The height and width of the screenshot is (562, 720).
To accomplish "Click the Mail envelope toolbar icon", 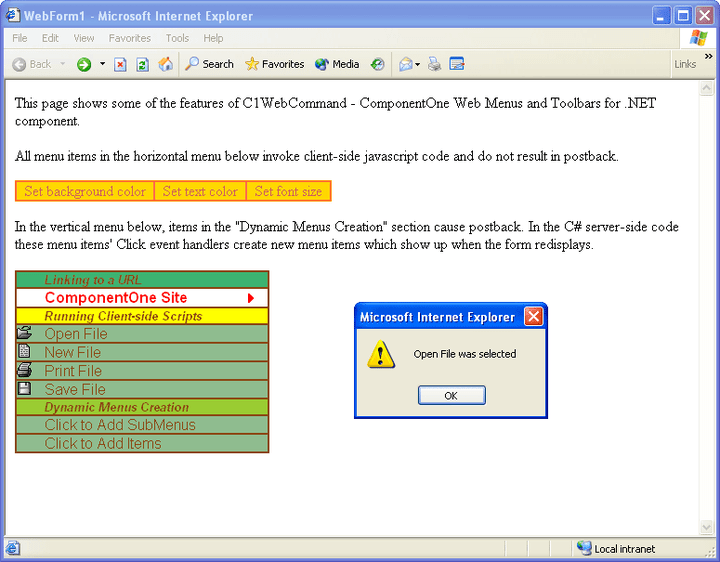I will [406, 64].
